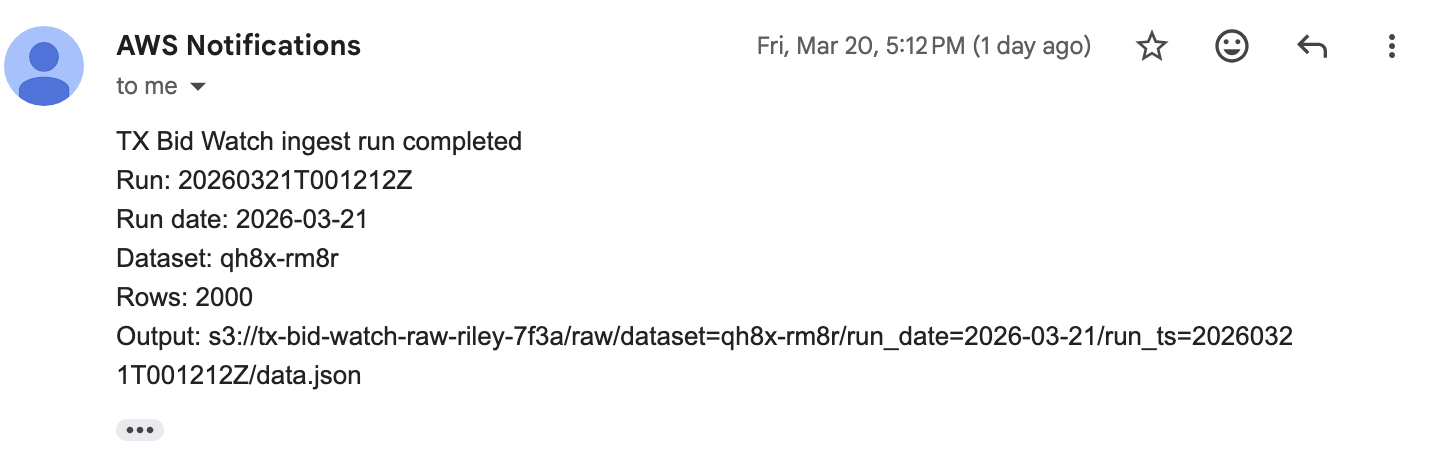Click the dataset ID "qh8x-rm8r" on the Dataset line

coord(282,258)
